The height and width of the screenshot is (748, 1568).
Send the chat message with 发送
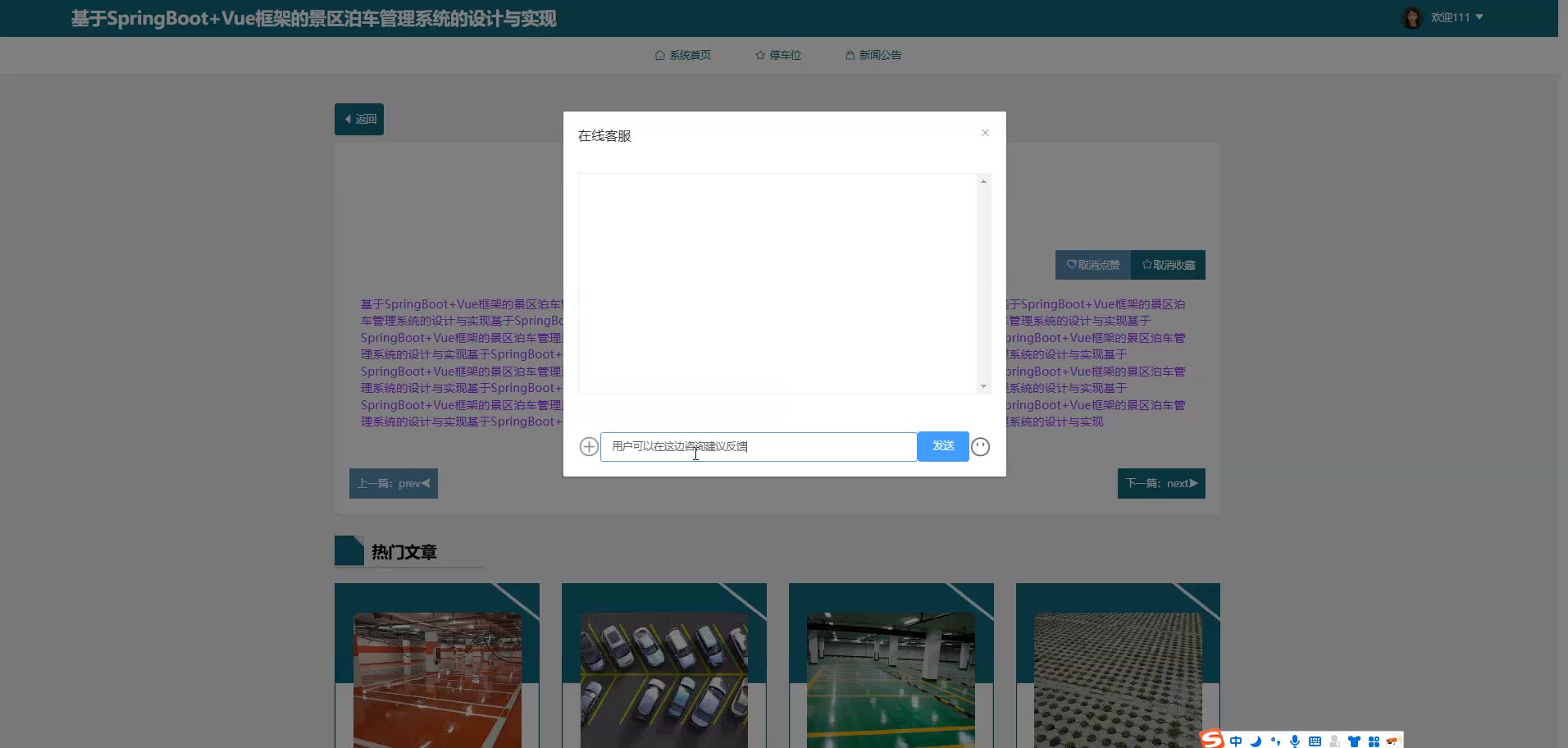[x=943, y=446]
